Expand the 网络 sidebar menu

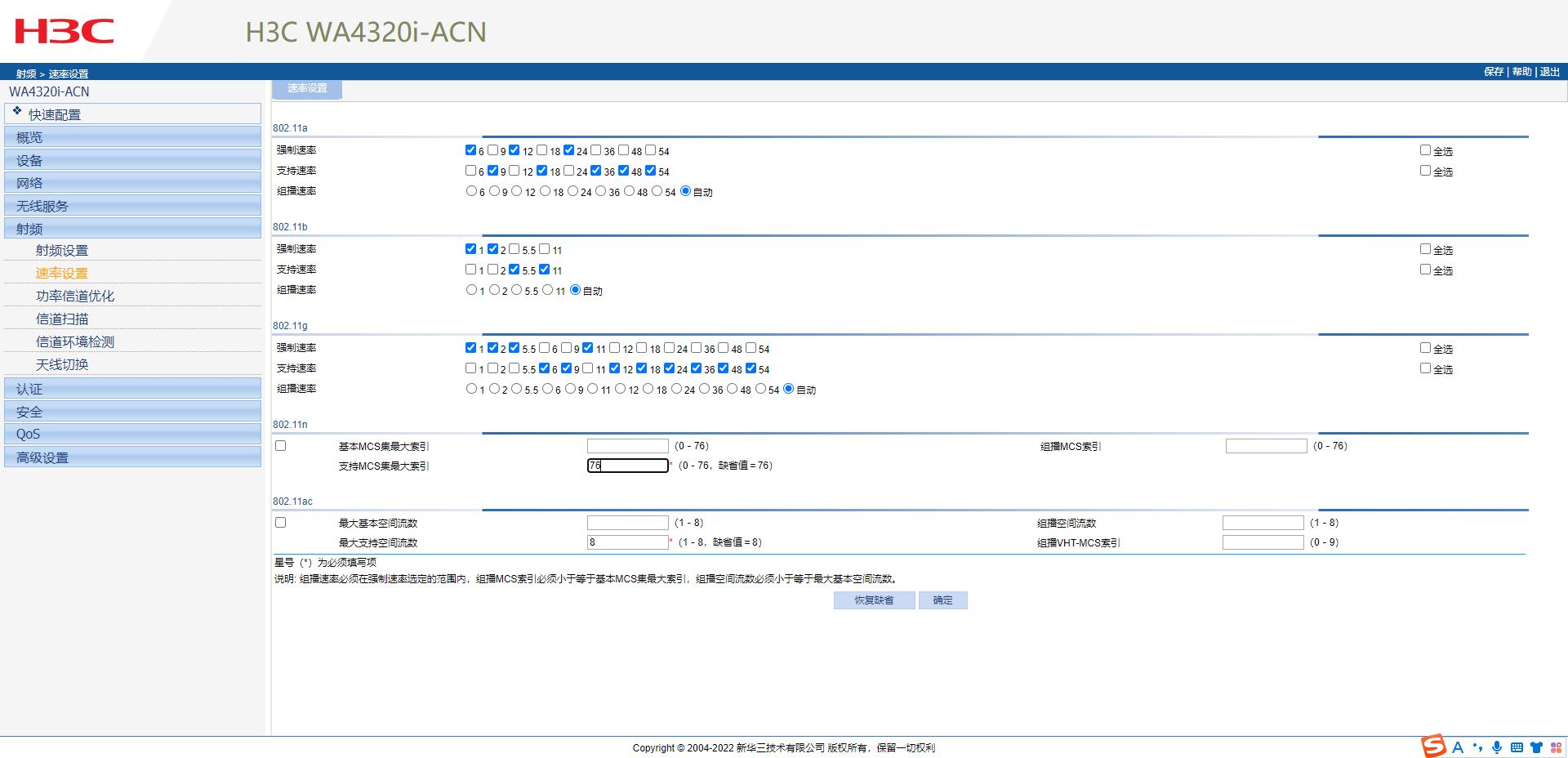tap(133, 183)
